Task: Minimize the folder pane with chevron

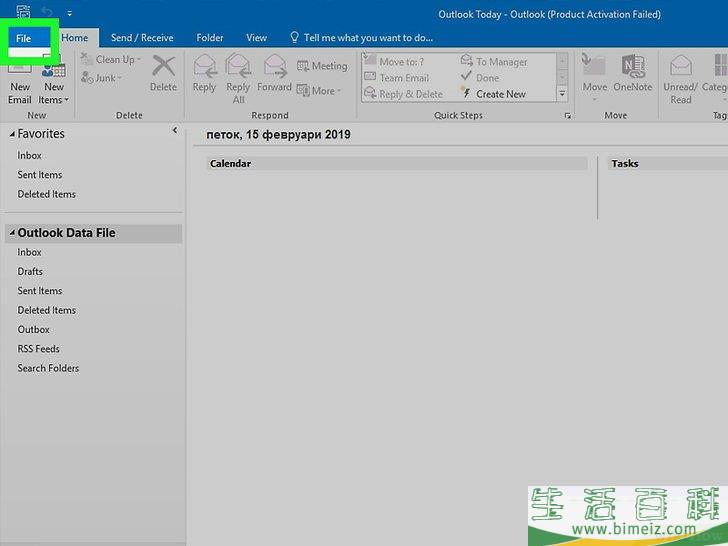Action: point(175,131)
